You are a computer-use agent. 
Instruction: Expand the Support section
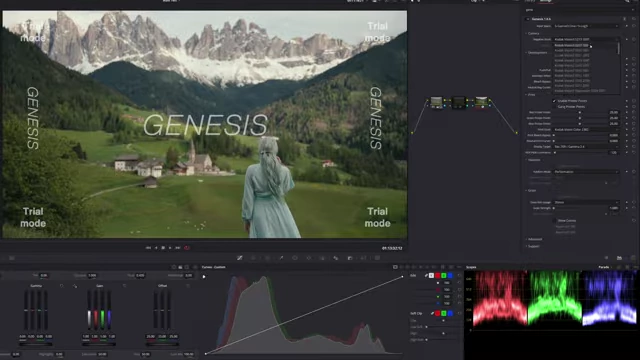tap(533, 246)
